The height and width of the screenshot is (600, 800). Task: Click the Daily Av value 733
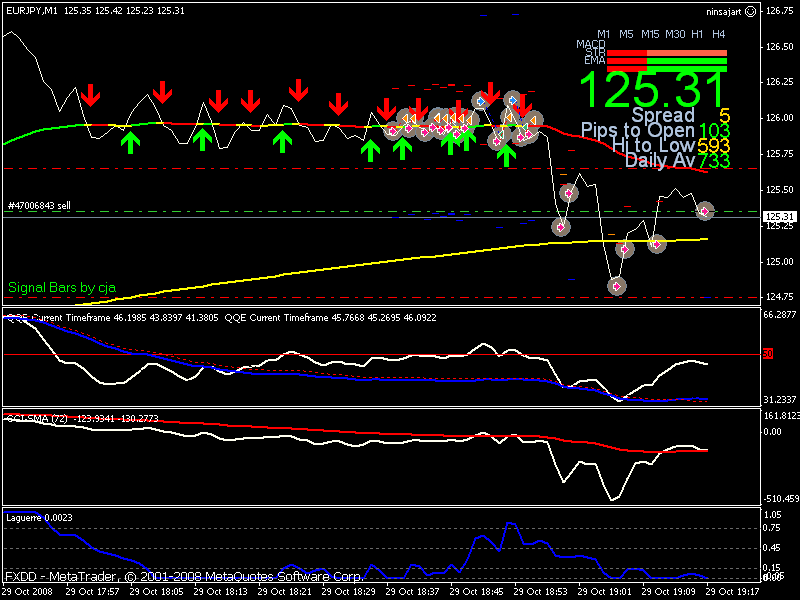(x=713, y=160)
